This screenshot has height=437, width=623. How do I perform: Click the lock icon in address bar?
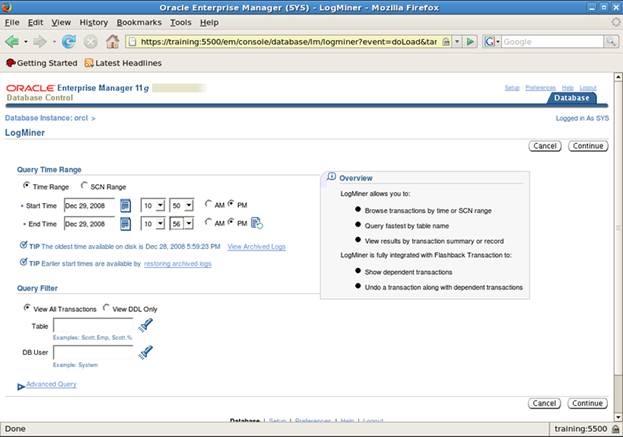click(446, 41)
